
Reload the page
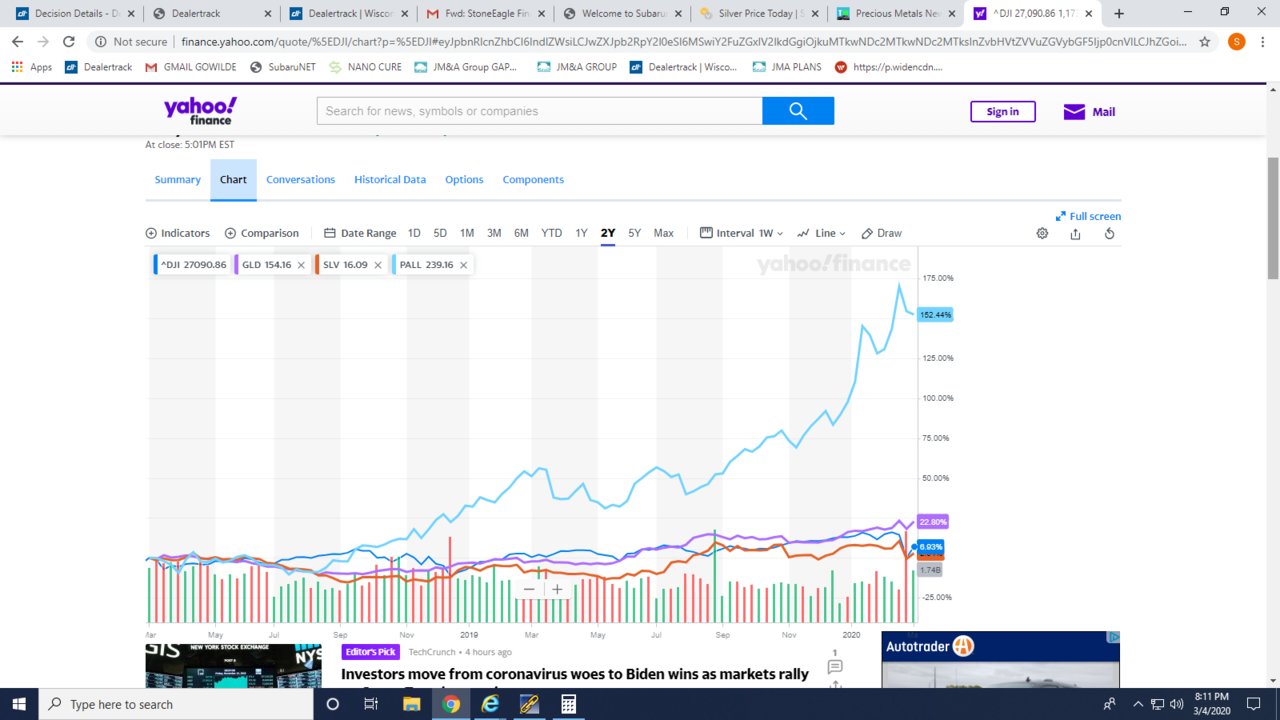69,42
